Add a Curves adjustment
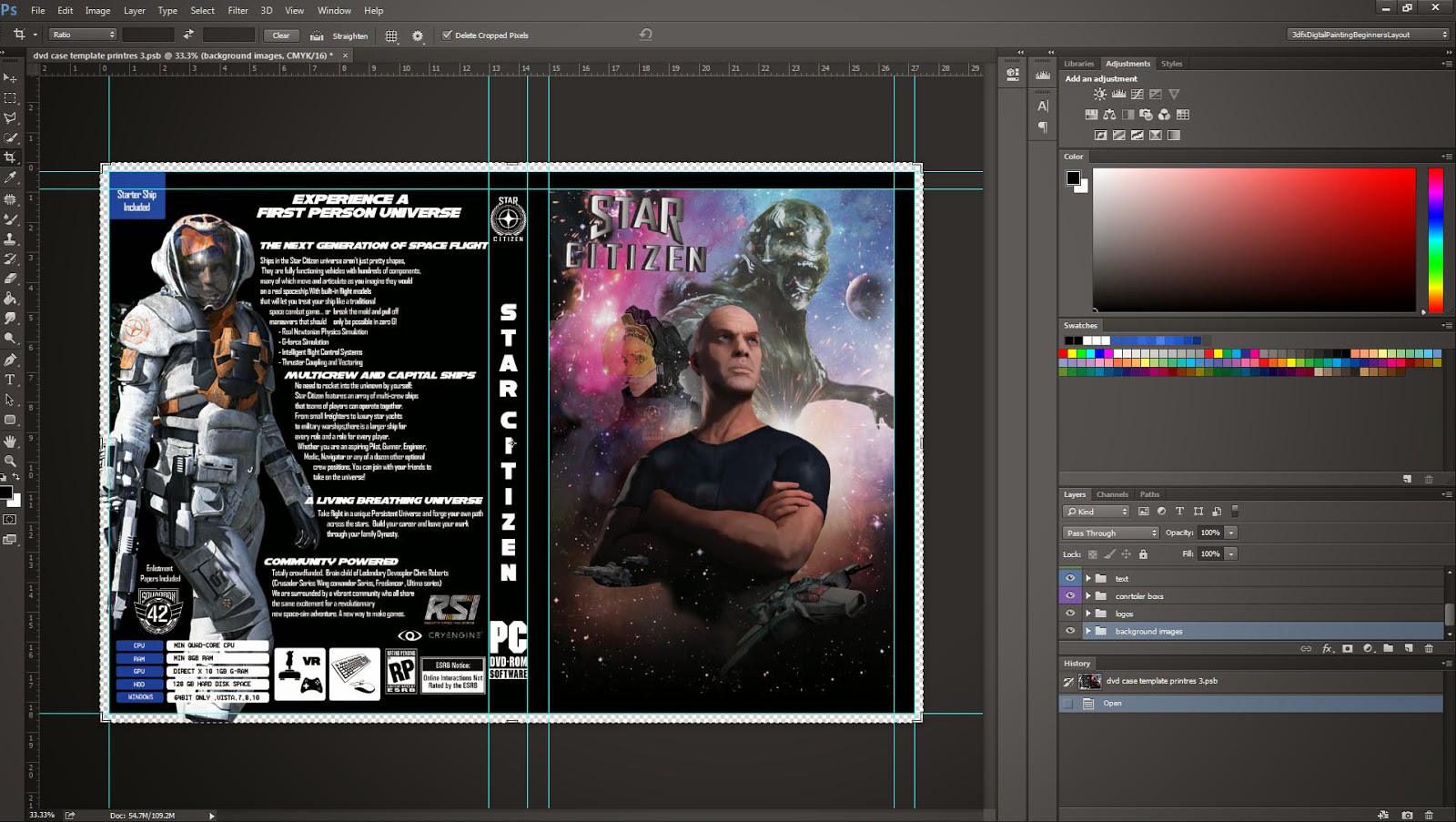Screen dimensions: 1456x822 tap(1137, 95)
